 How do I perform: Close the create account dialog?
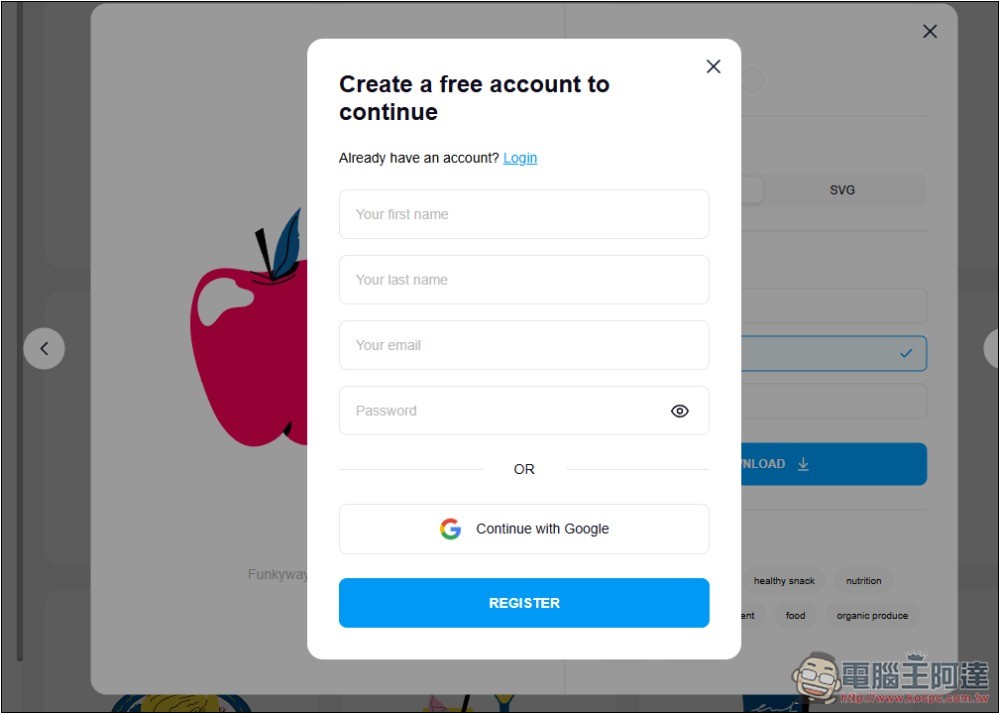(713, 66)
